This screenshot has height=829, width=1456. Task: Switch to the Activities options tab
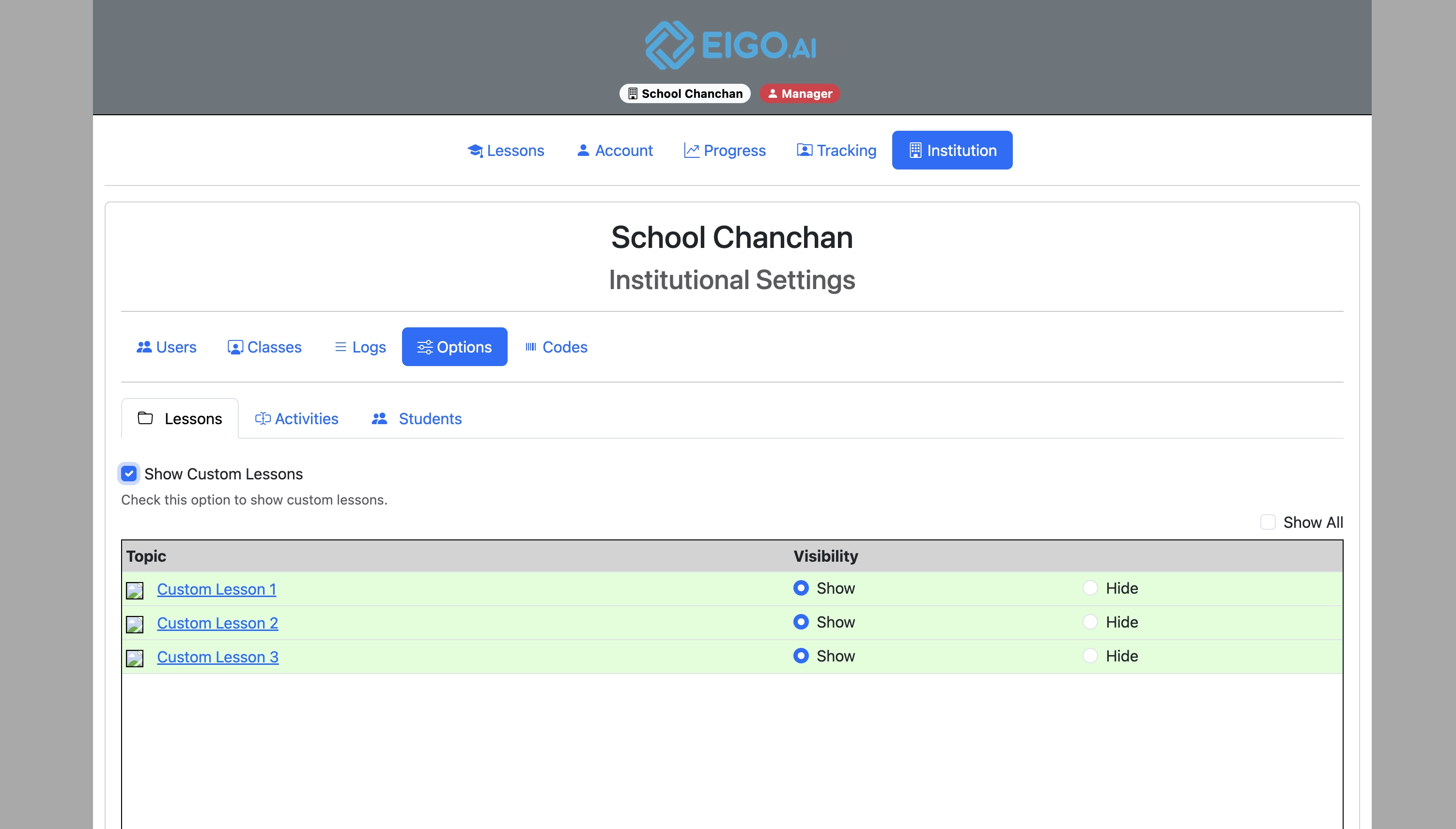pos(296,418)
